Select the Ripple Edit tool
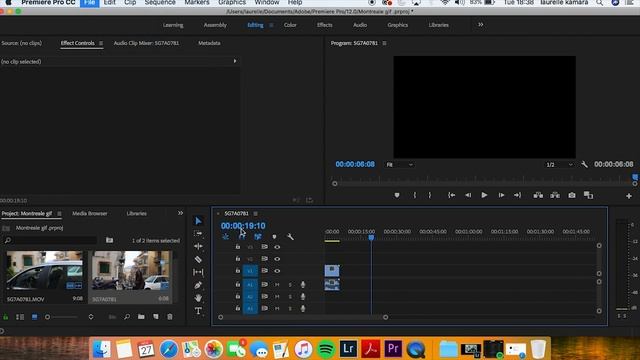 [x=198, y=246]
